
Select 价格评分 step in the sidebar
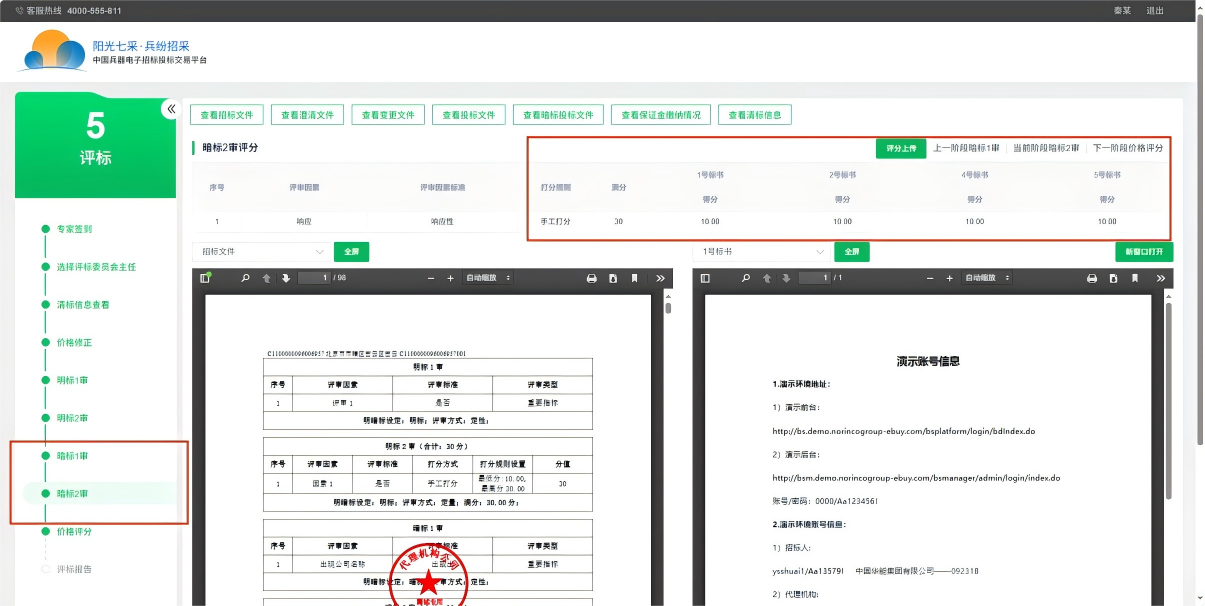click(x=74, y=531)
